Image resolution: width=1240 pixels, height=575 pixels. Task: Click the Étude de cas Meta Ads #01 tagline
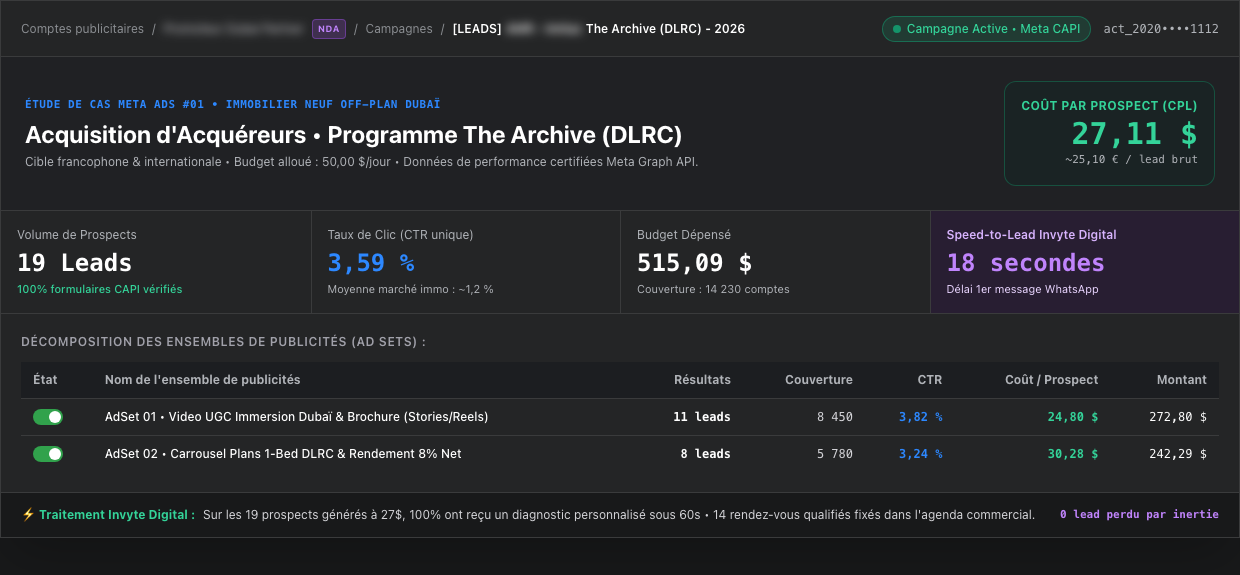(x=233, y=104)
